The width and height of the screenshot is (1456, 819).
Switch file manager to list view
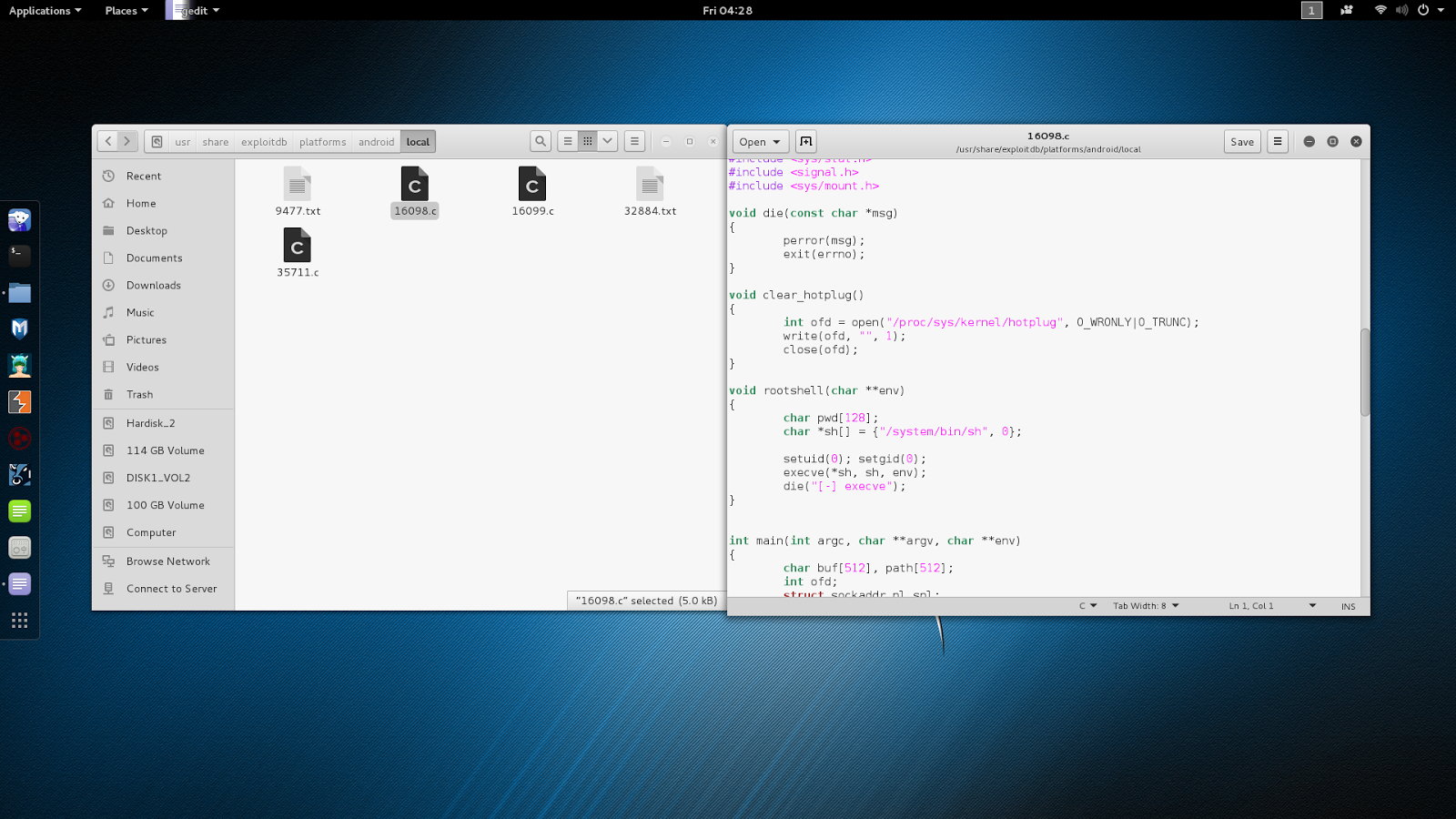pos(568,141)
